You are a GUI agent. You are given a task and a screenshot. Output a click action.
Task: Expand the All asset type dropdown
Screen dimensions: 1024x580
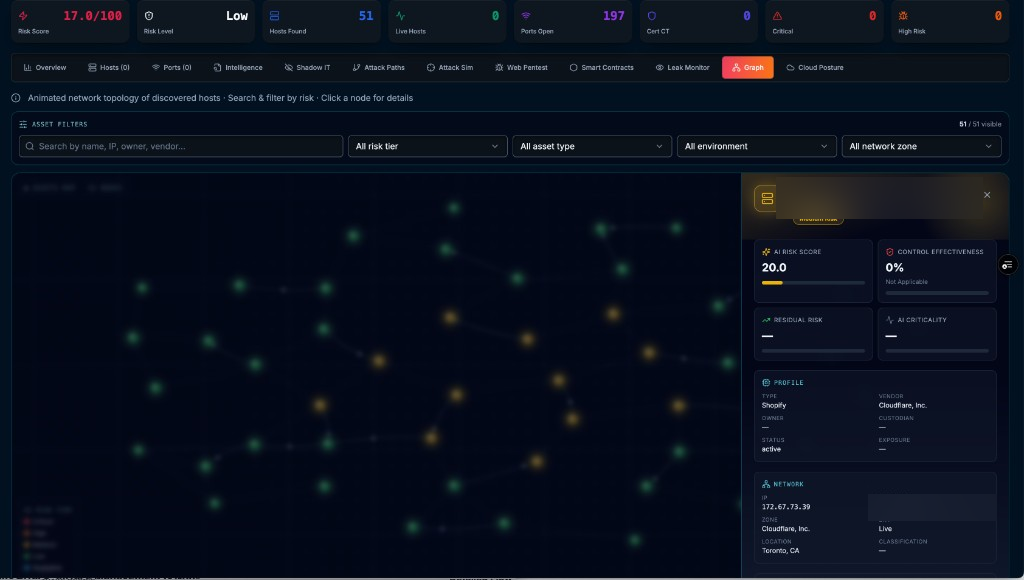tap(592, 146)
